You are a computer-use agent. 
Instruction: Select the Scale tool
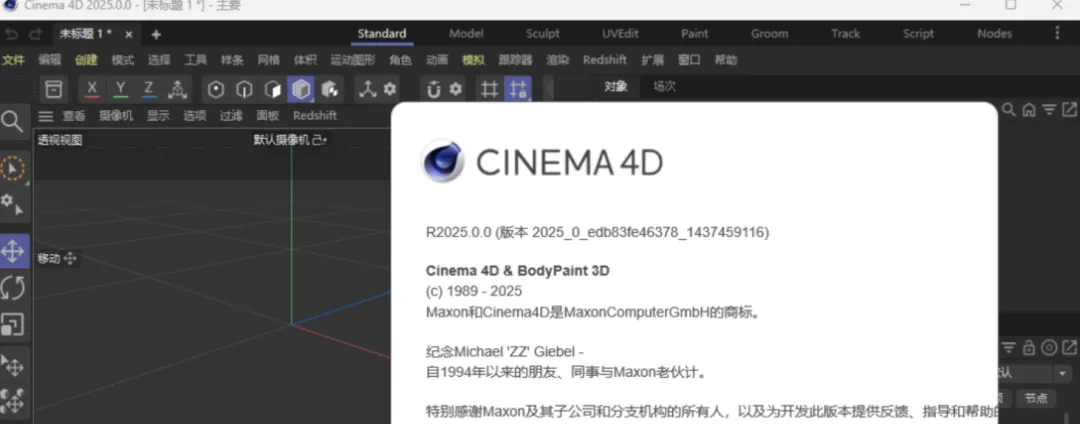click(13, 324)
